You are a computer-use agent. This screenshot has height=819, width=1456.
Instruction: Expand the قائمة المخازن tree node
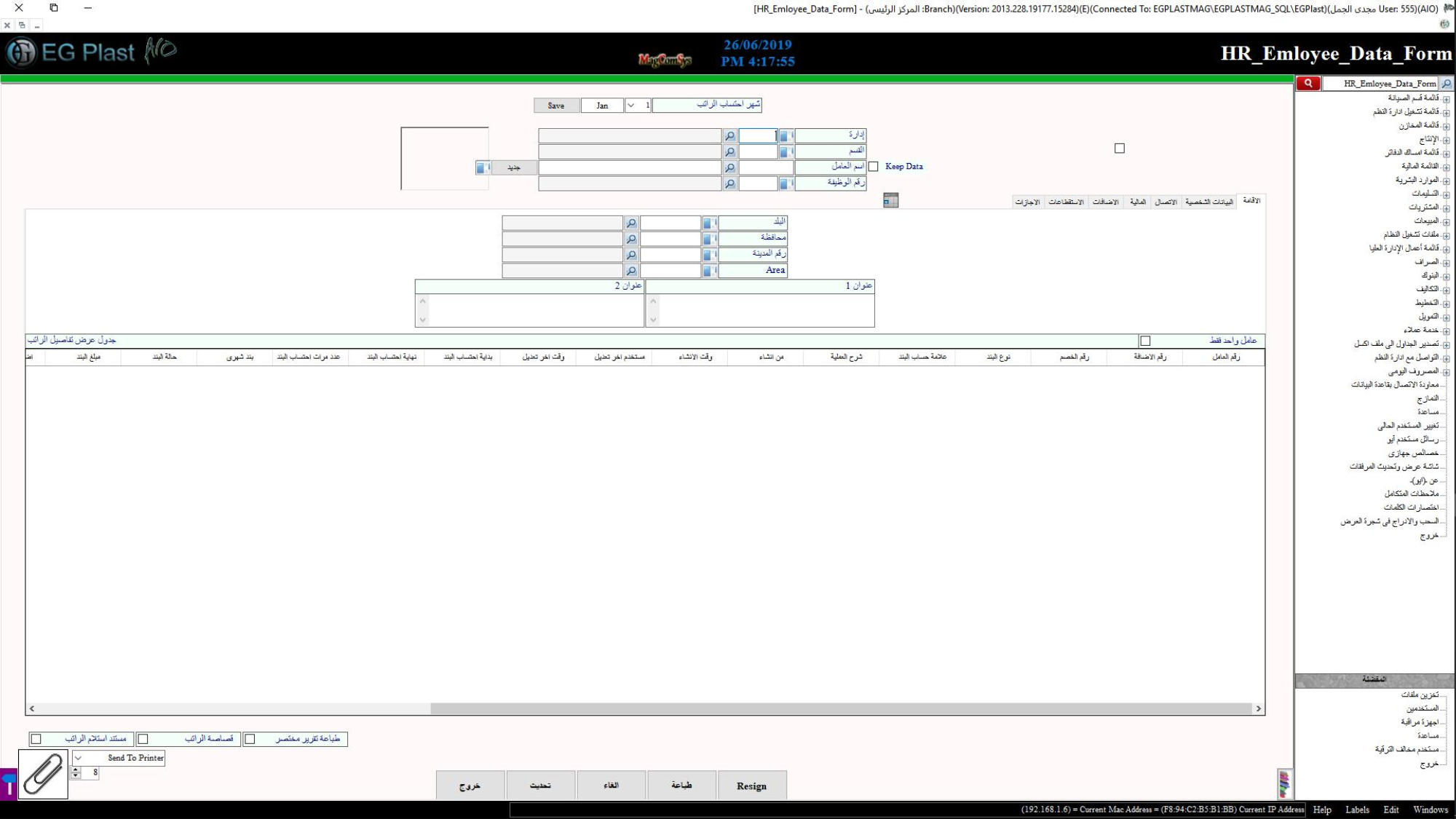point(1446,126)
